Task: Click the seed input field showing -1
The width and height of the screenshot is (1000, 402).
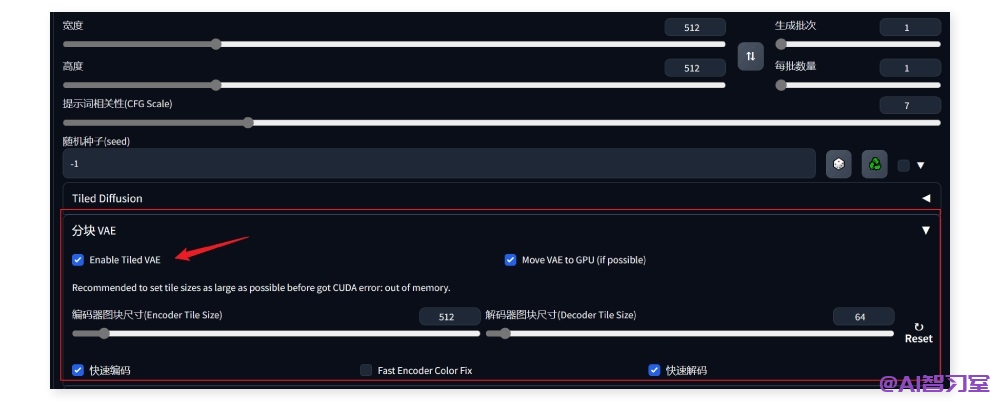Action: pyautogui.click(x=439, y=164)
